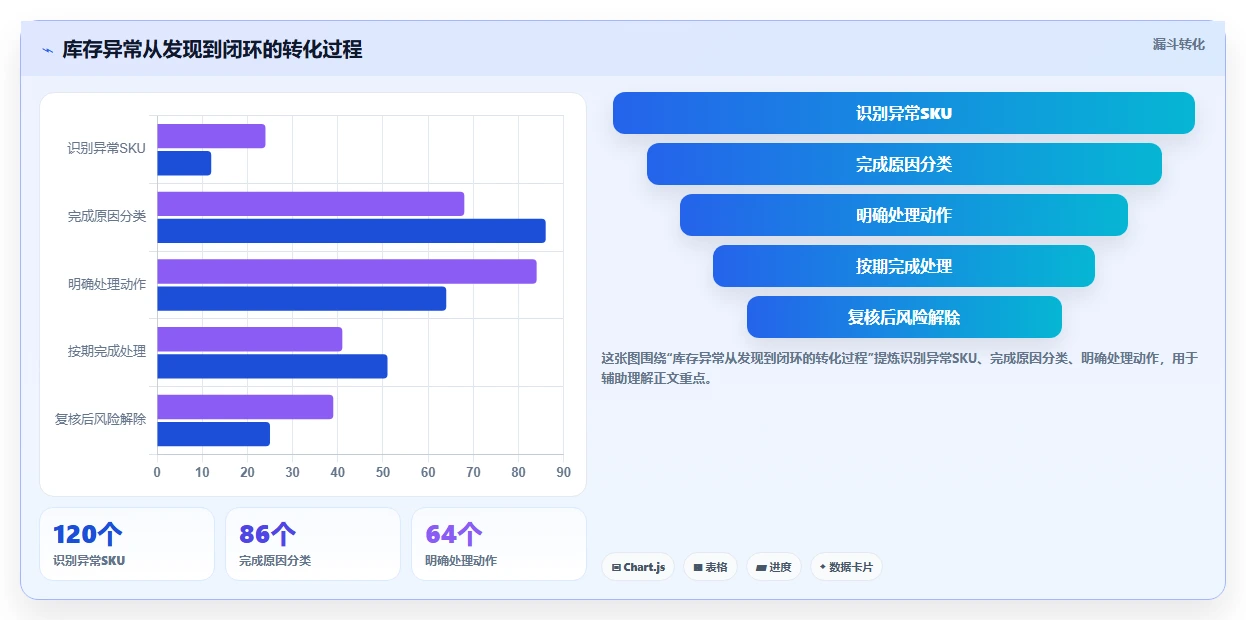
Task: Select the 按期完成处理 funnel stage
Action: pos(904,266)
